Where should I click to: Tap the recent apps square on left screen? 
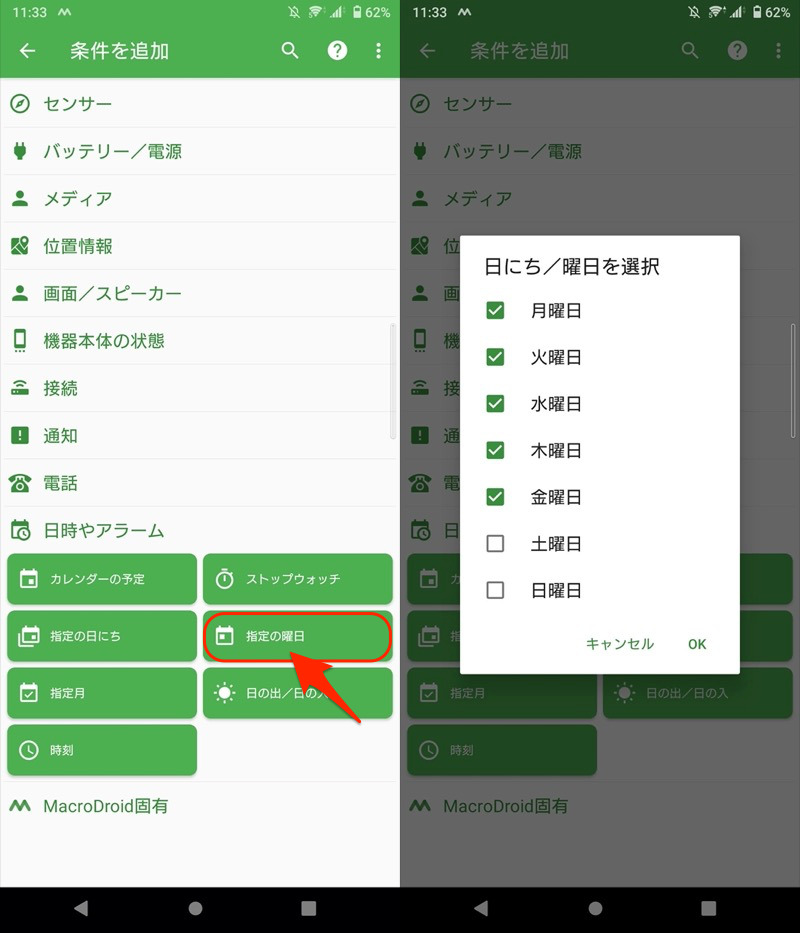click(309, 908)
